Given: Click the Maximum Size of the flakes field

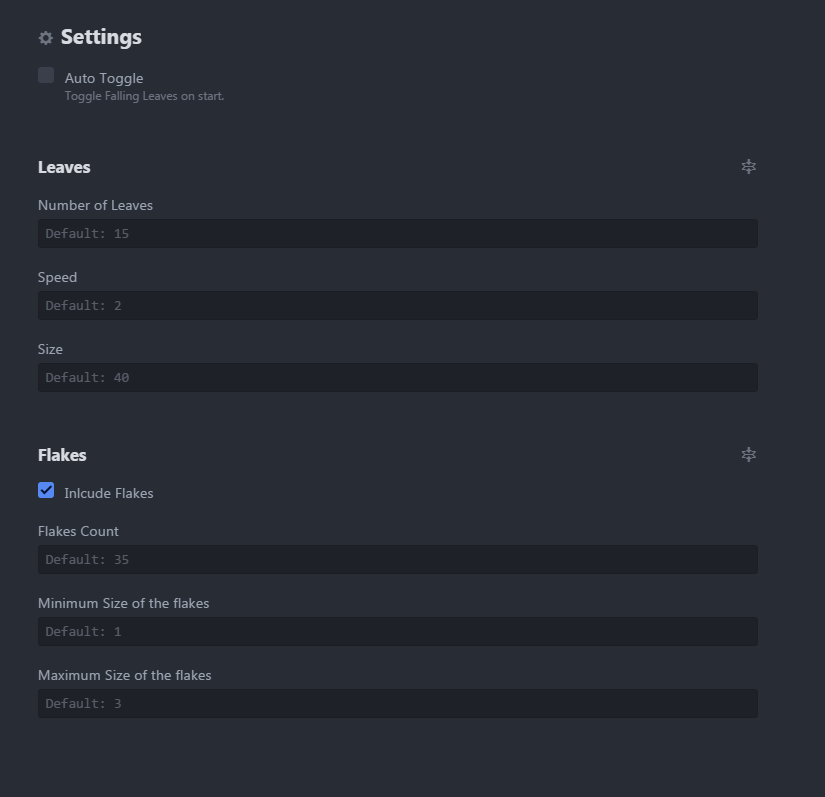Looking at the screenshot, I should [397, 704].
